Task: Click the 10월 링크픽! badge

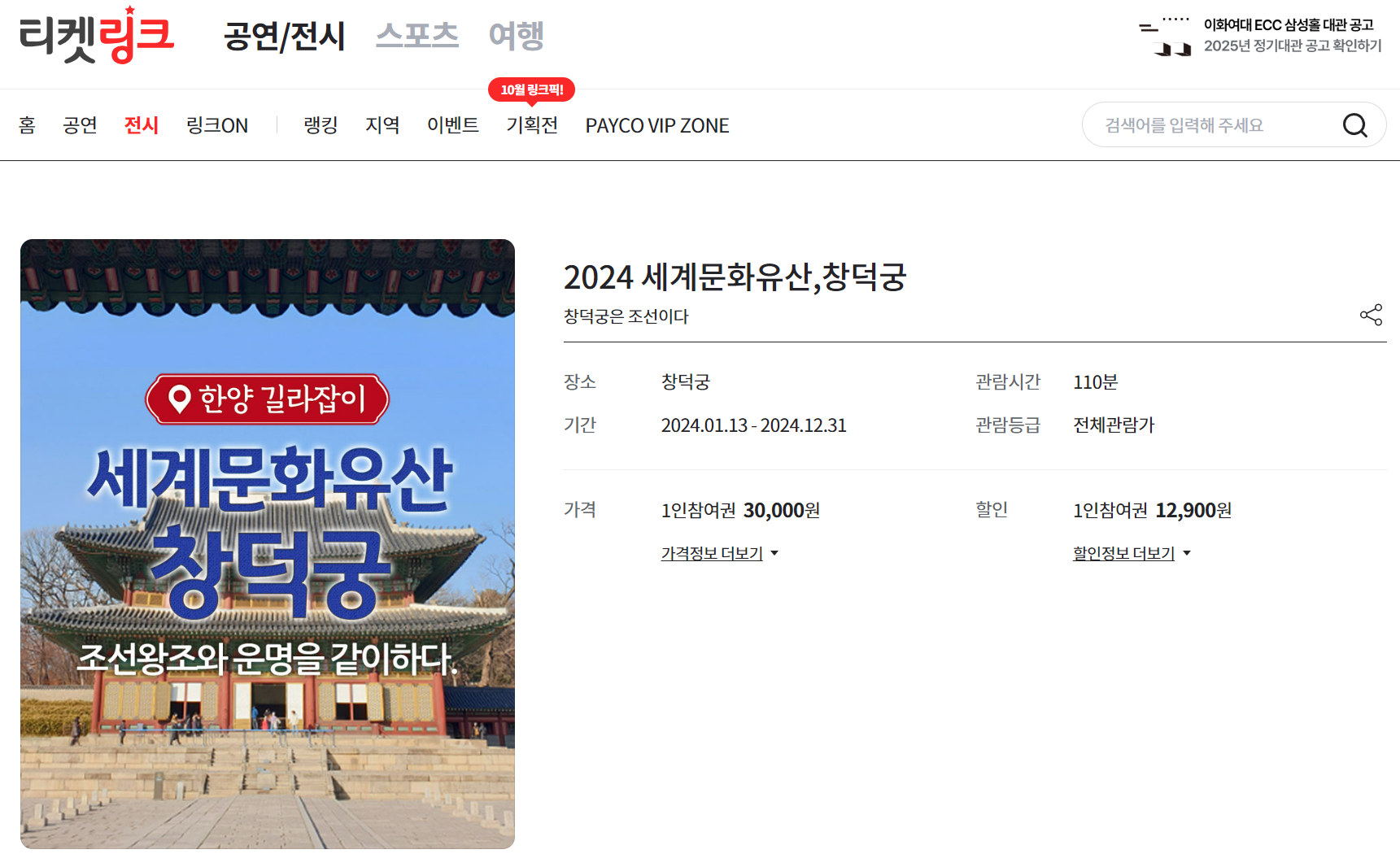Action: tap(532, 89)
